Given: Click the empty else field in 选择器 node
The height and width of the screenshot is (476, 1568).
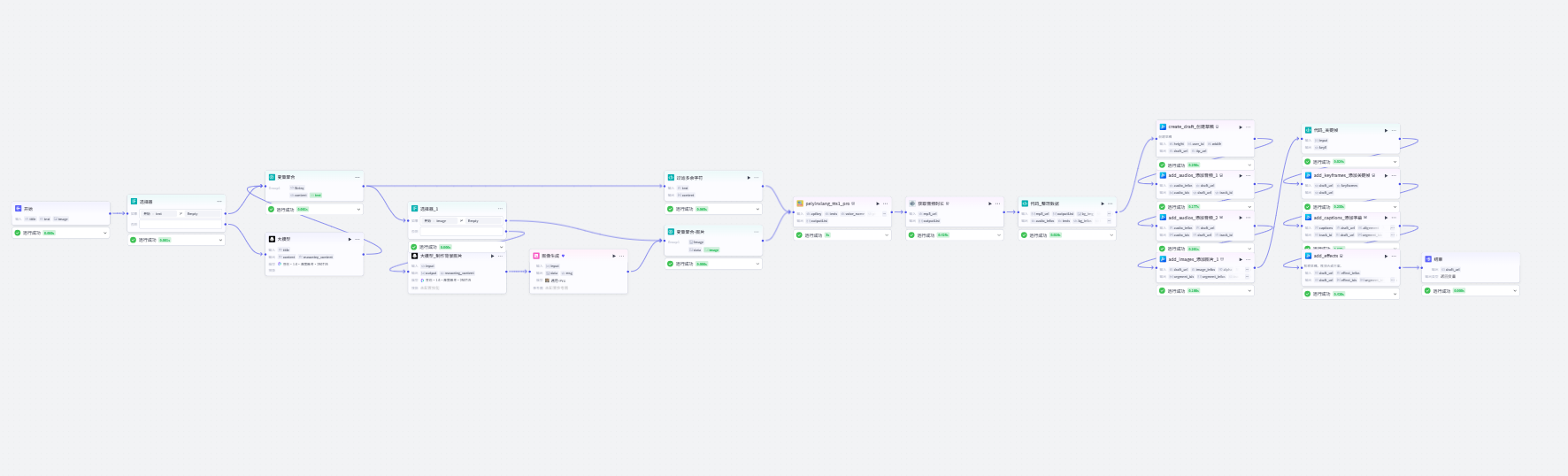Looking at the screenshot, I should point(181,224).
